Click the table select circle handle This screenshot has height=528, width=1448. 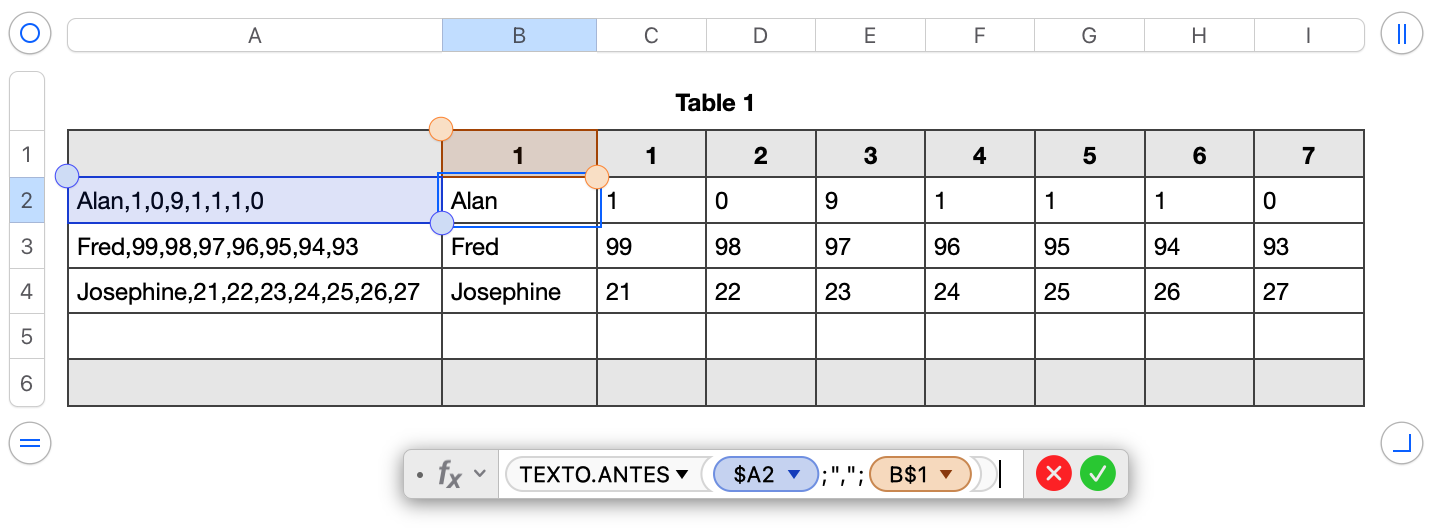[x=30, y=34]
